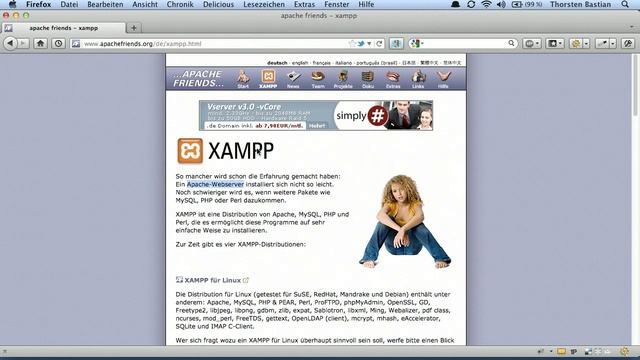Viewport: 640px width, 360px height.
Task: Switch site language to français
Action: (322, 63)
